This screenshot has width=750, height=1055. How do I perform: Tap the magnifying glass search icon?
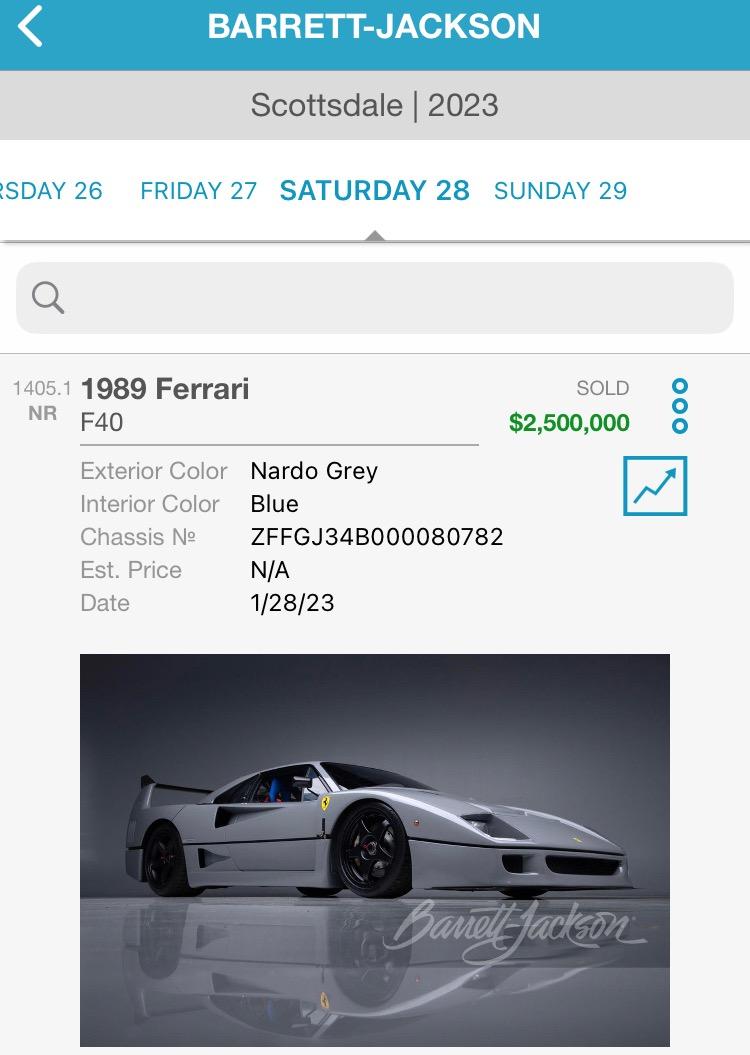[48, 297]
